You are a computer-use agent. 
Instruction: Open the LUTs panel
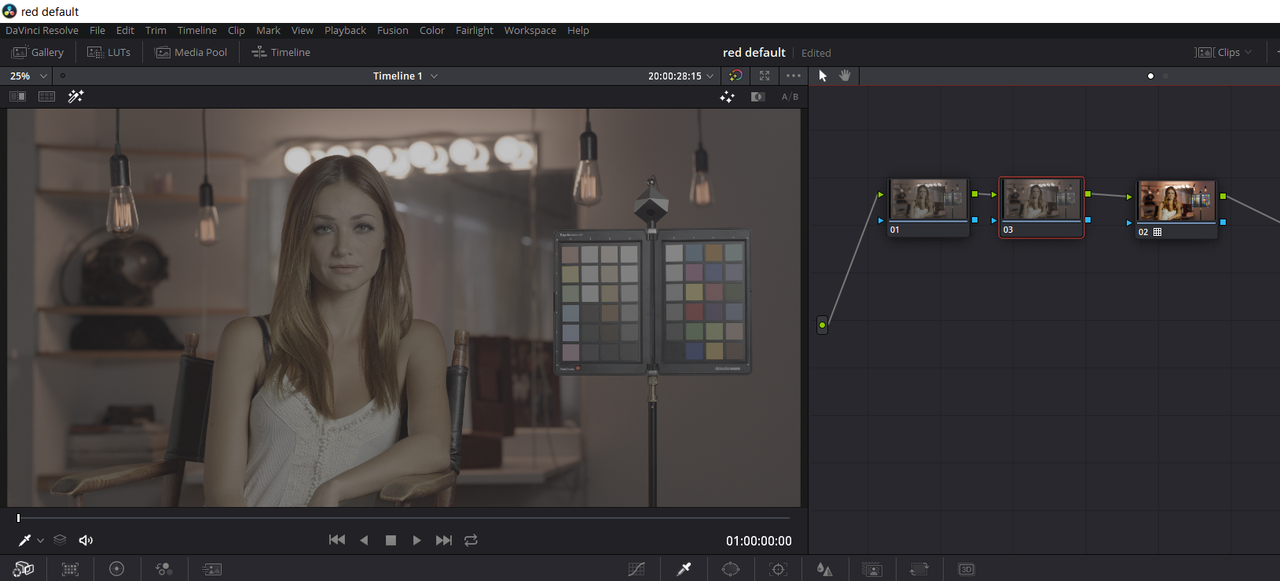[x=109, y=52]
